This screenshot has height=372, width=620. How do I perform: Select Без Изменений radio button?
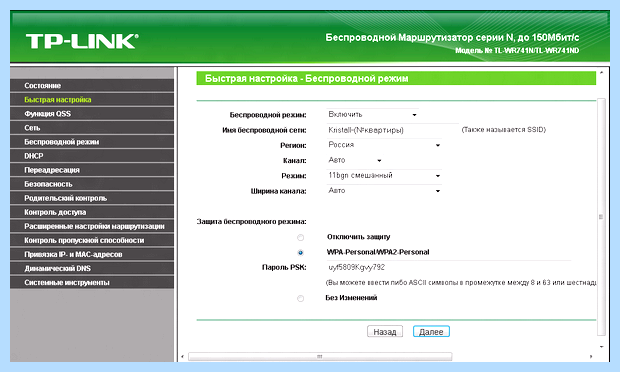pyautogui.click(x=301, y=298)
